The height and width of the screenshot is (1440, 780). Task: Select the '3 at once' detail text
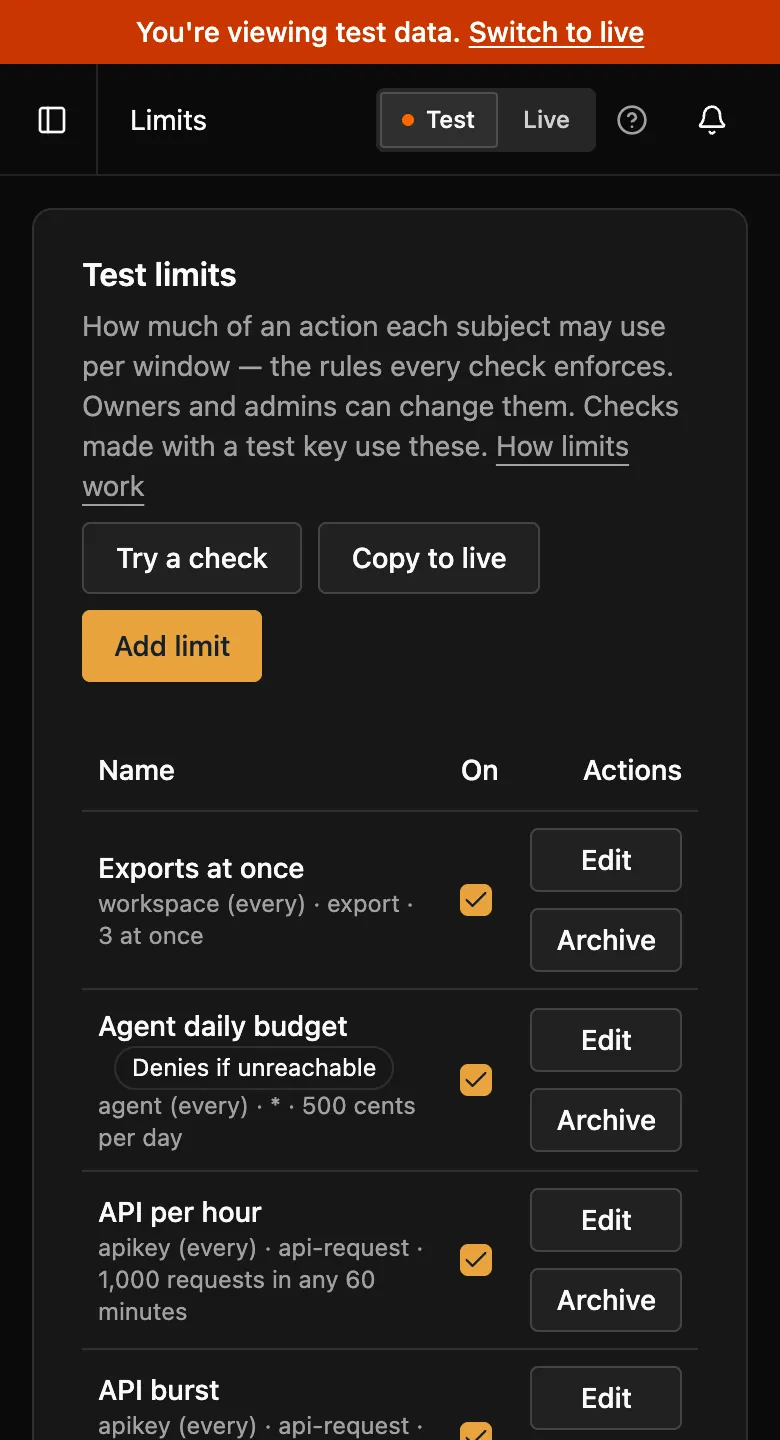[x=151, y=936]
